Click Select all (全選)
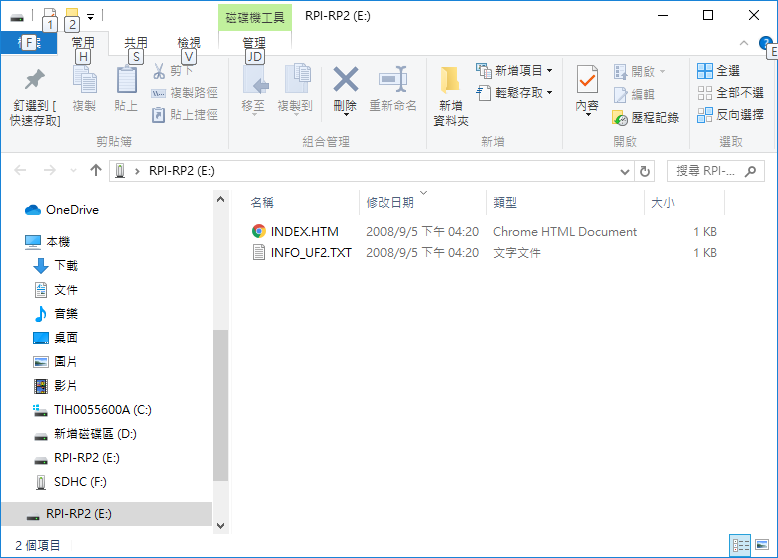 [x=718, y=71]
